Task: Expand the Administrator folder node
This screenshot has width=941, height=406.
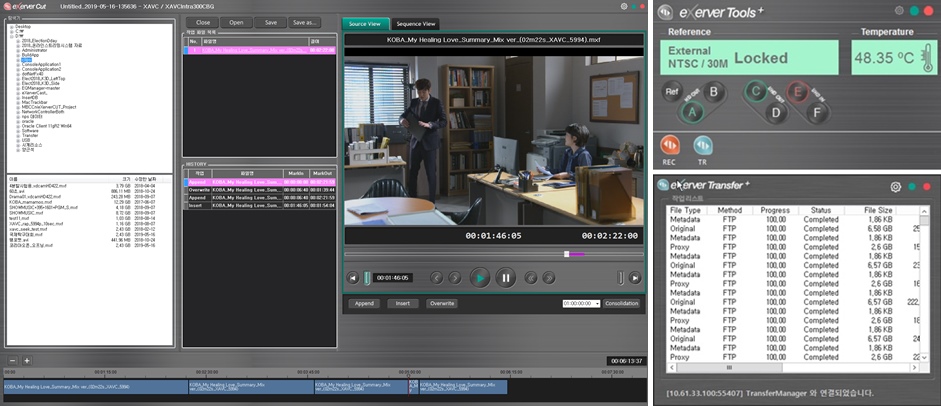Action: 20,50
